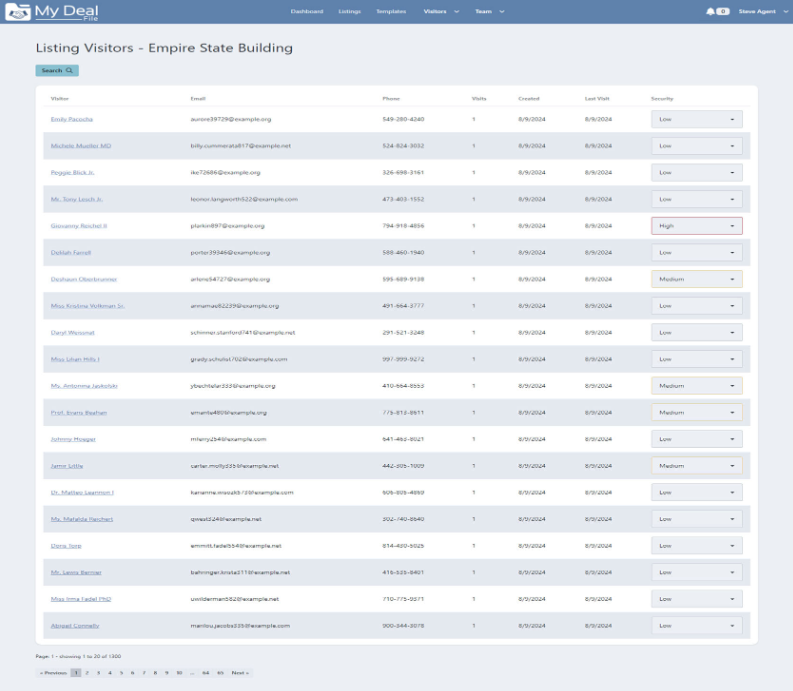Click the Visits column header
The width and height of the screenshot is (793, 691).
479,99
